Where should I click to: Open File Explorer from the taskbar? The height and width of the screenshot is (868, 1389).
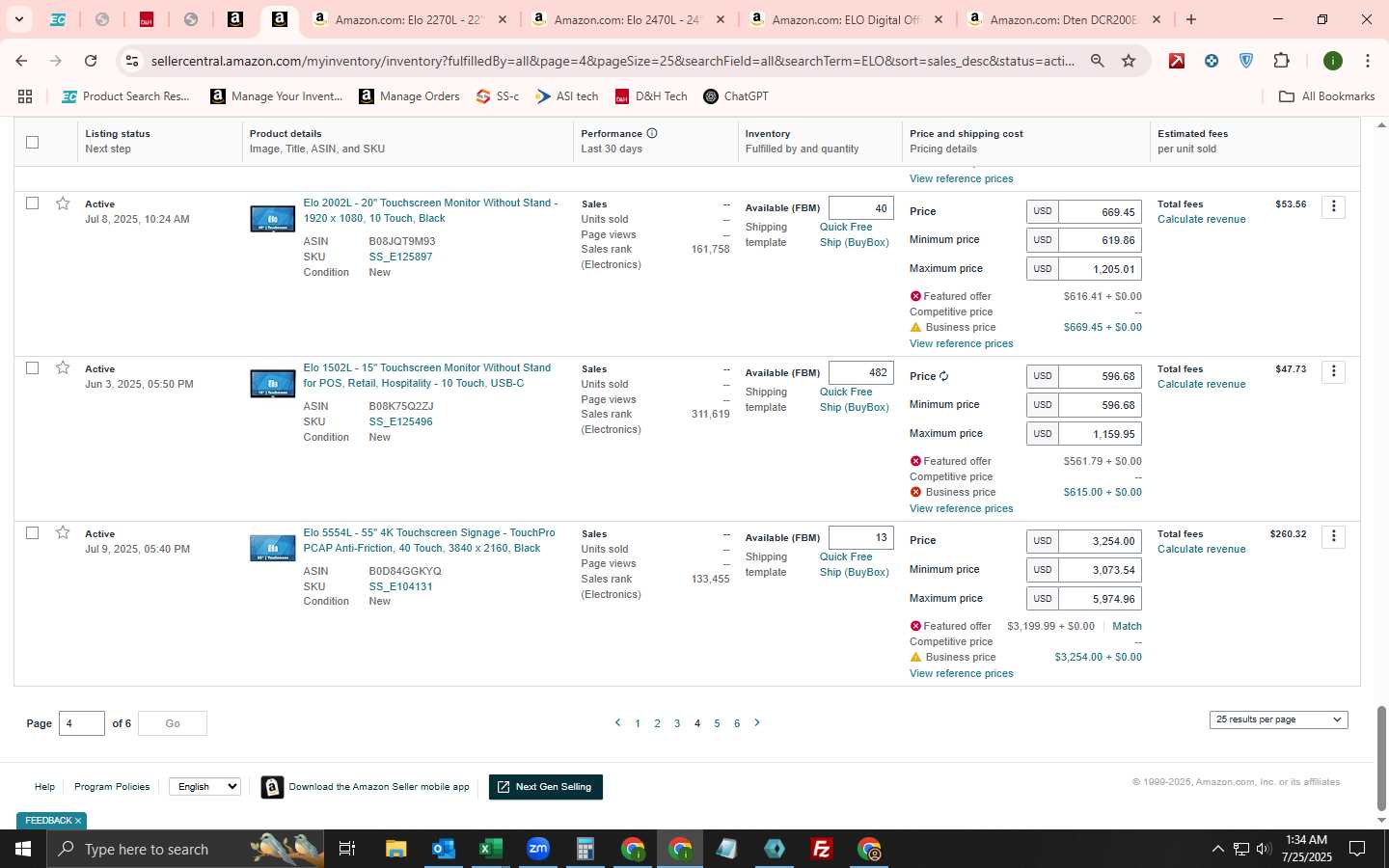pos(395,849)
